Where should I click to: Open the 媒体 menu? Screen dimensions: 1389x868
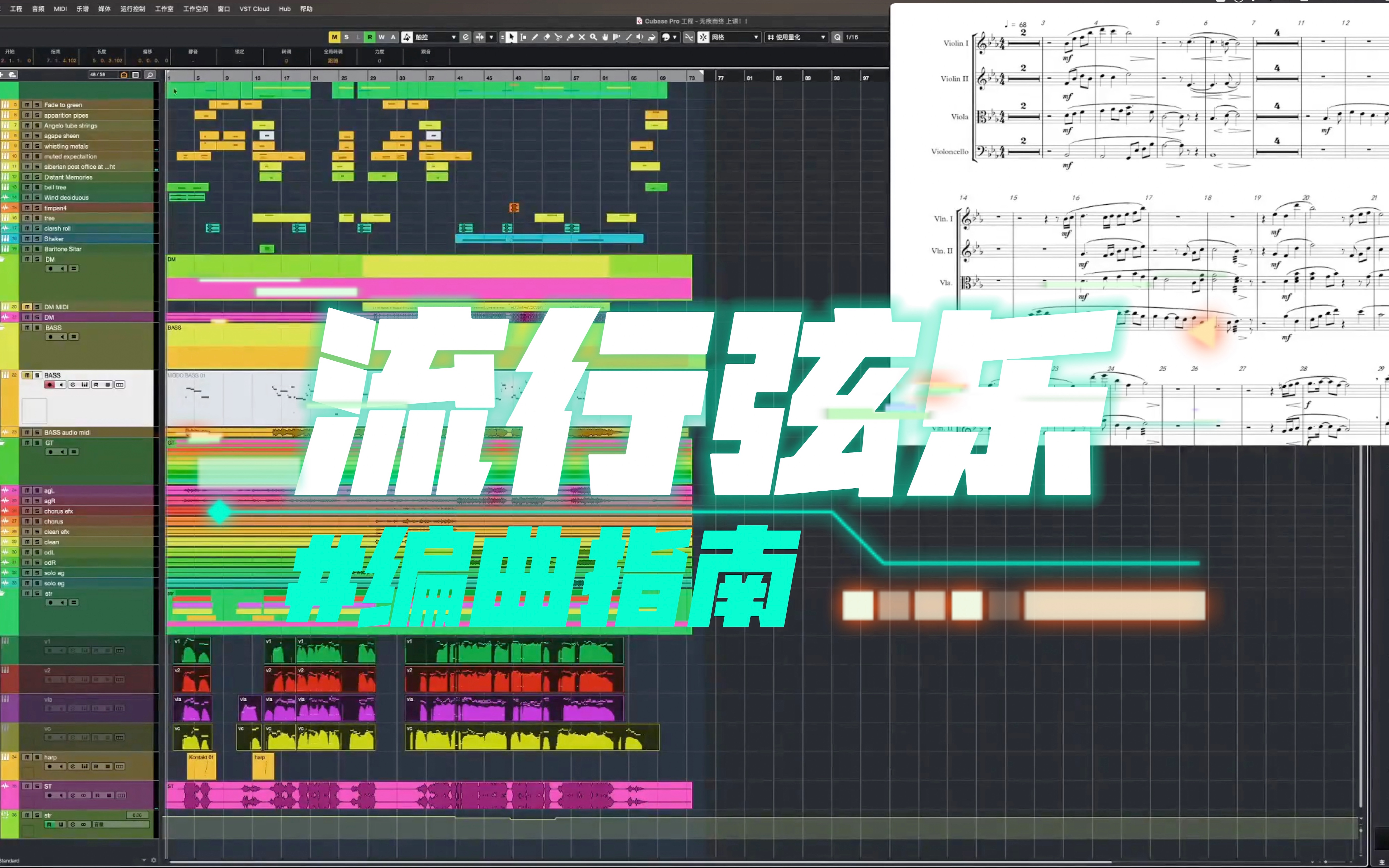(x=104, y=9)
